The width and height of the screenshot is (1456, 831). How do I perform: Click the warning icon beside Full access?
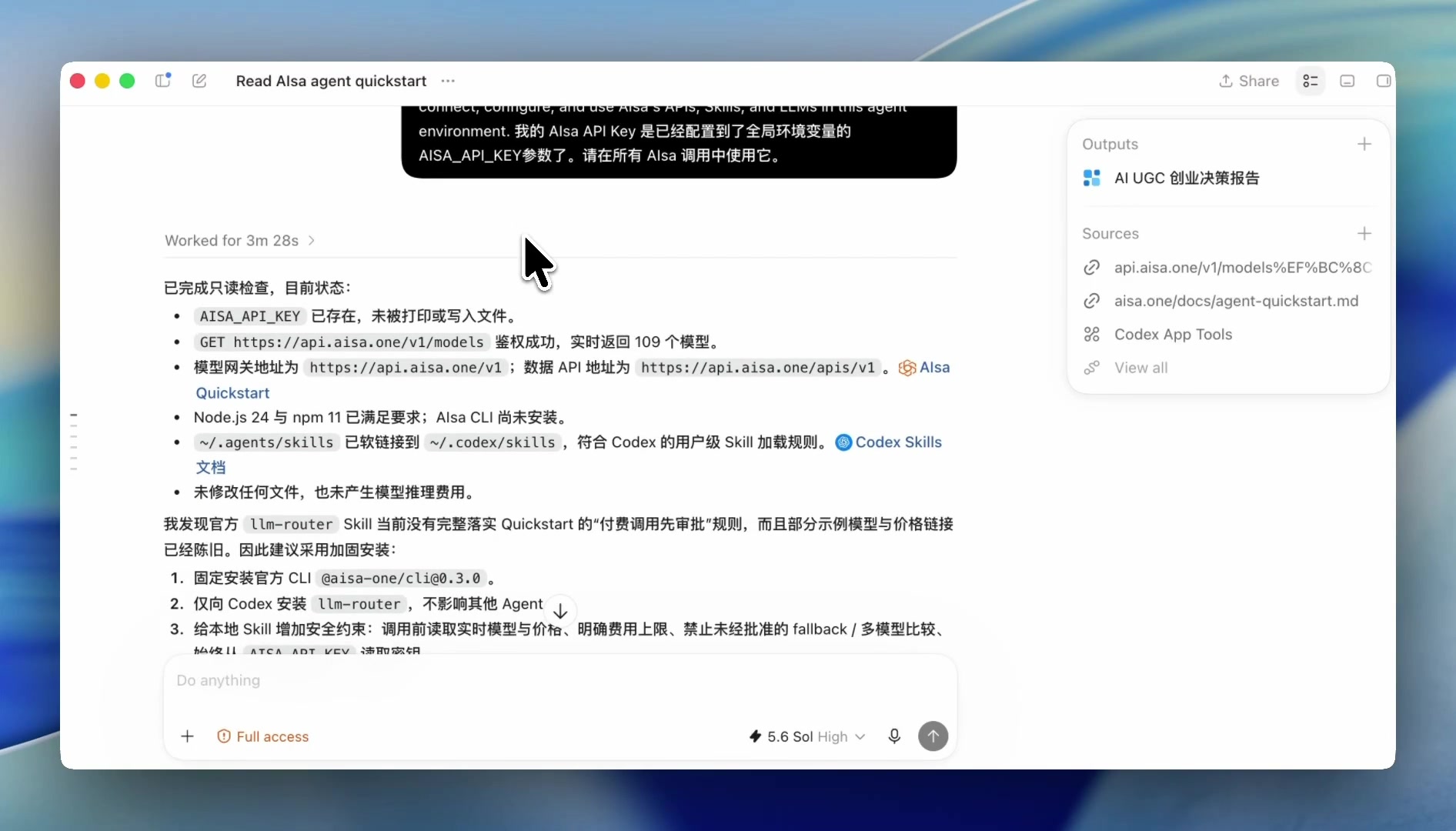[223, 736]
